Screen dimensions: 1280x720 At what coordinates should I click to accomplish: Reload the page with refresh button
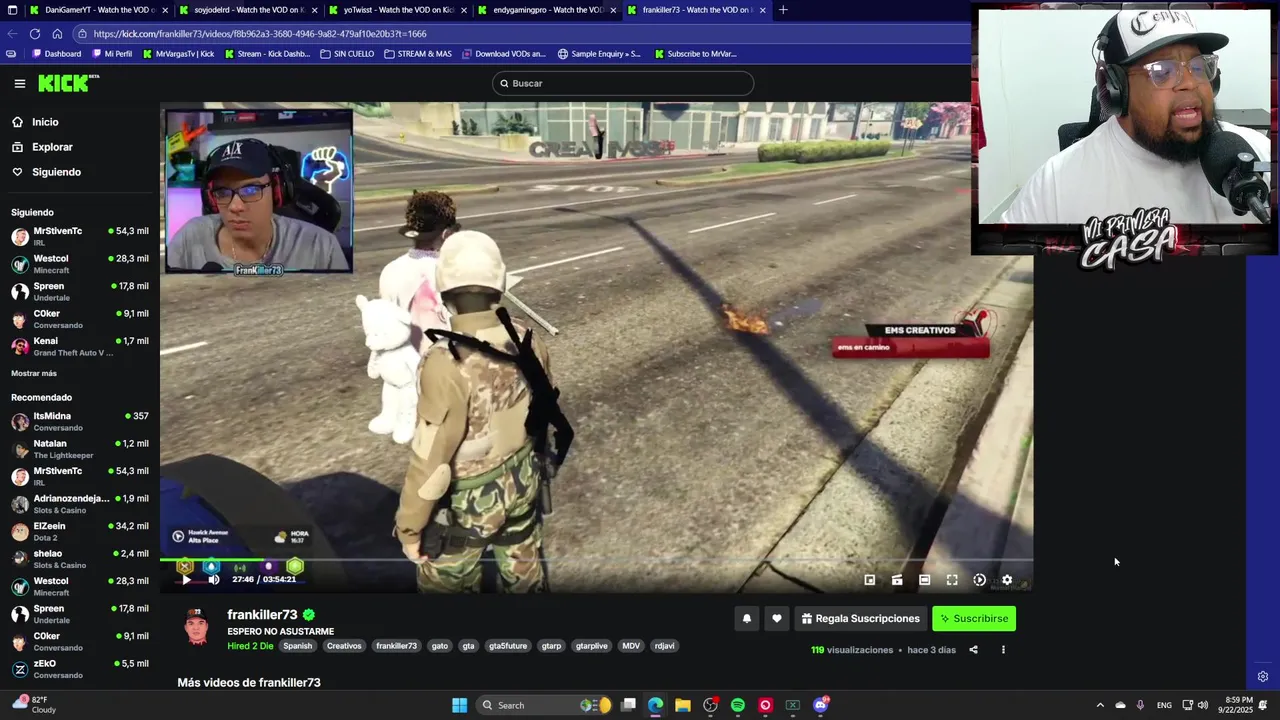click(x=35, y=34)
